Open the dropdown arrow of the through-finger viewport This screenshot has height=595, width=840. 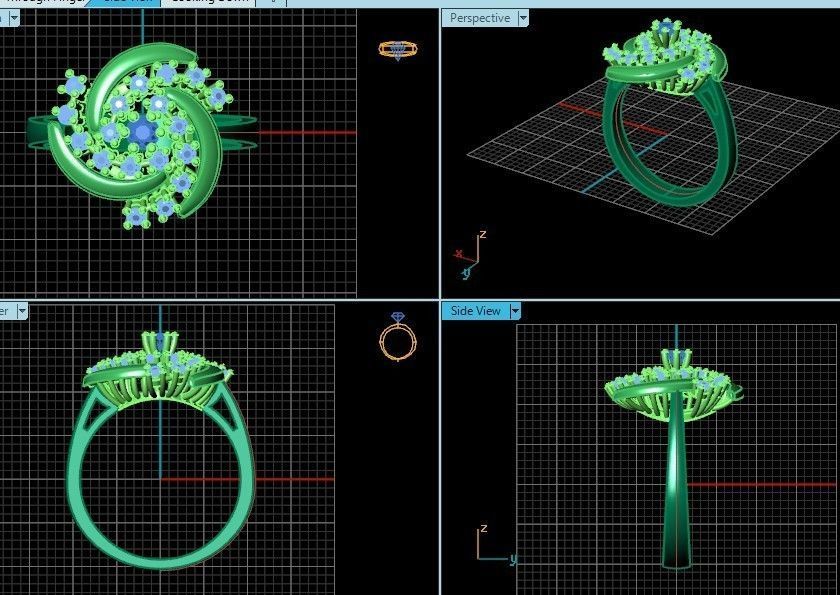[x=22, y=311]
